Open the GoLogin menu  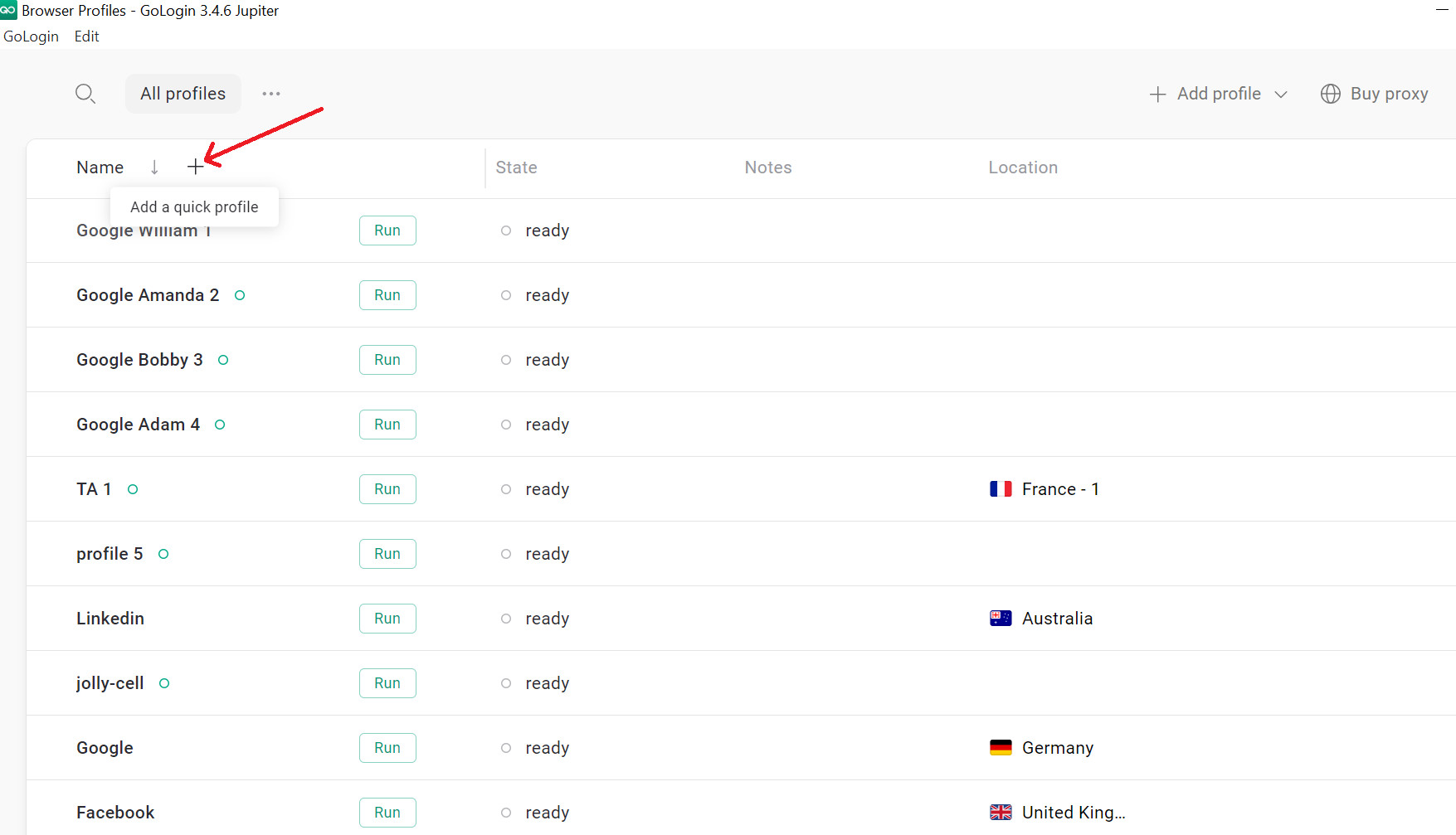32,36
